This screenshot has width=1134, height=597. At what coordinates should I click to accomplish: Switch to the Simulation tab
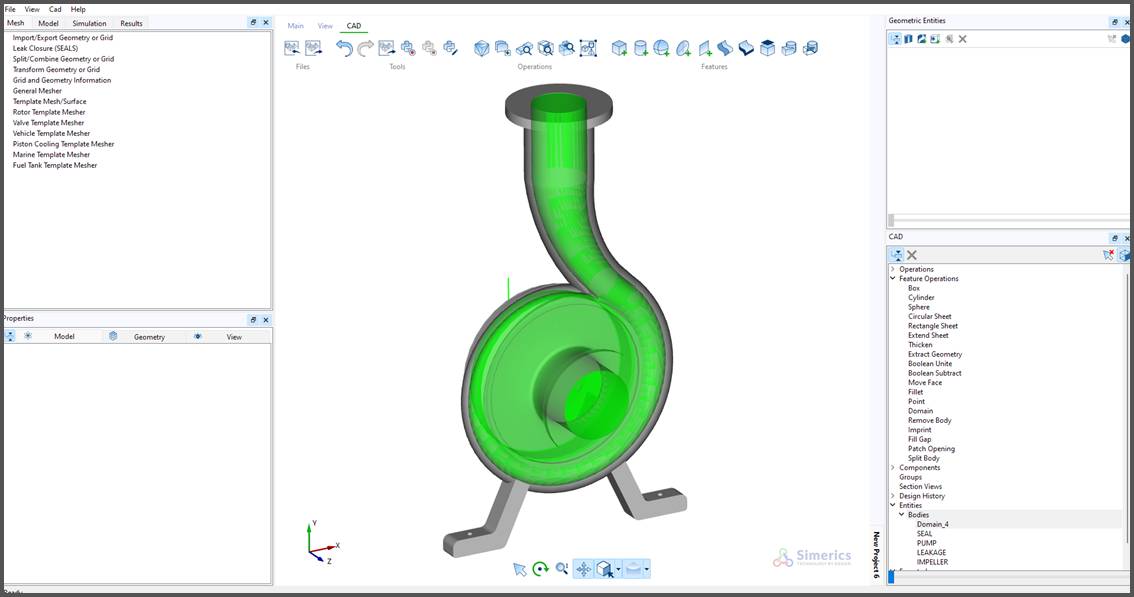click(x=90, y=23)
